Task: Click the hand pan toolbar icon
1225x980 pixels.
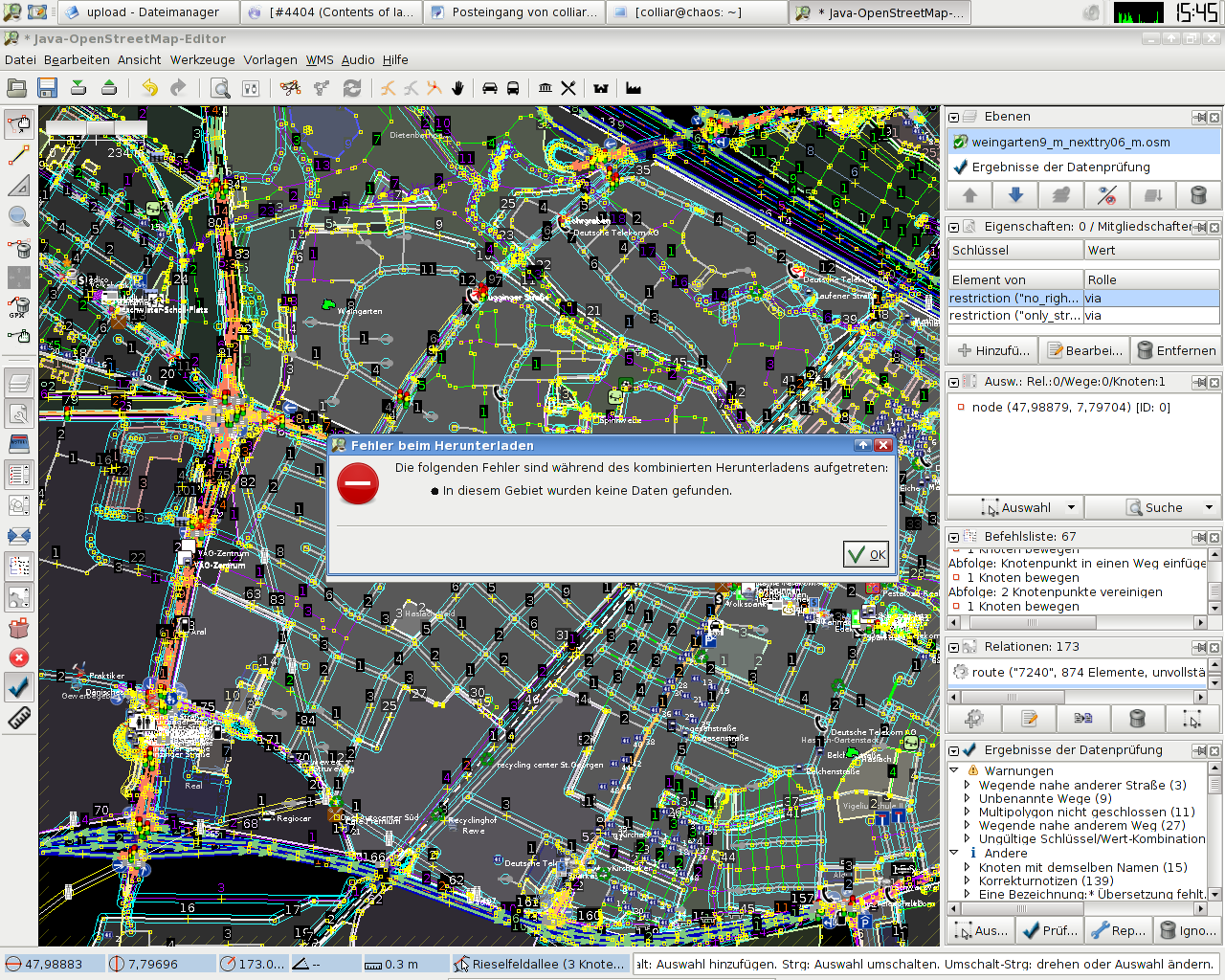Action: coord(457,88)
